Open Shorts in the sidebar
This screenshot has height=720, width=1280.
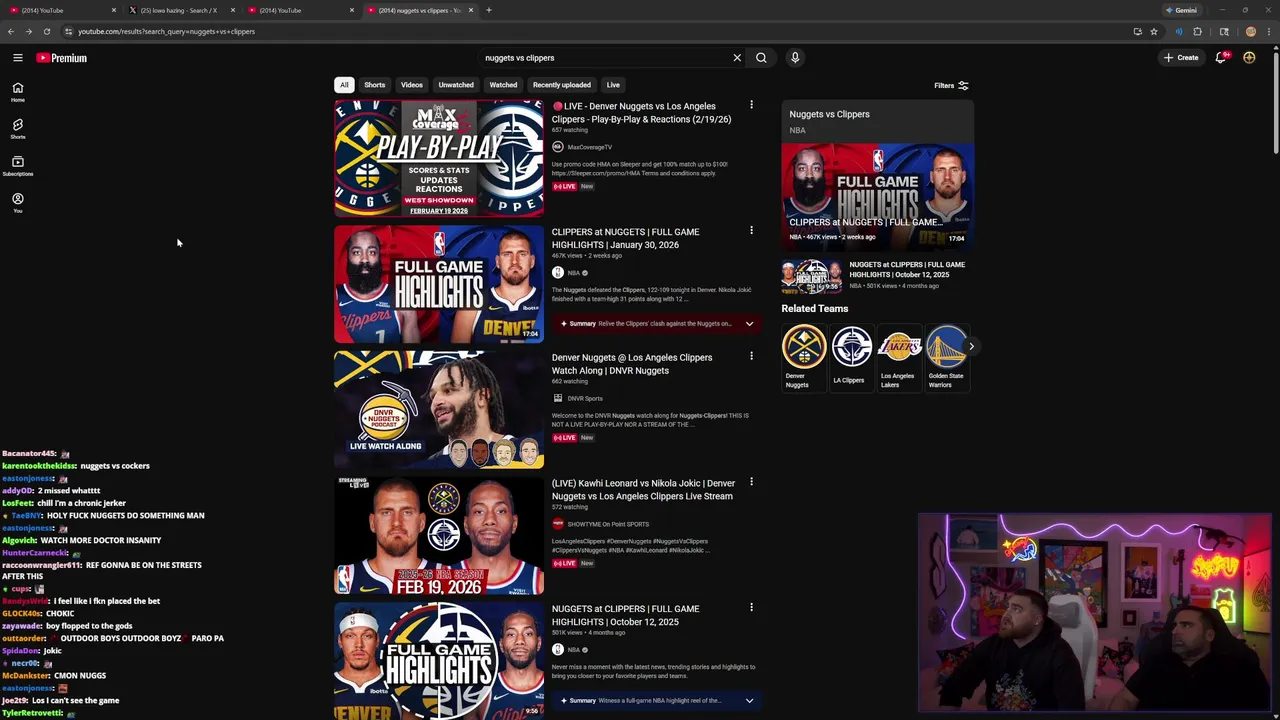(x=17, y=129)
